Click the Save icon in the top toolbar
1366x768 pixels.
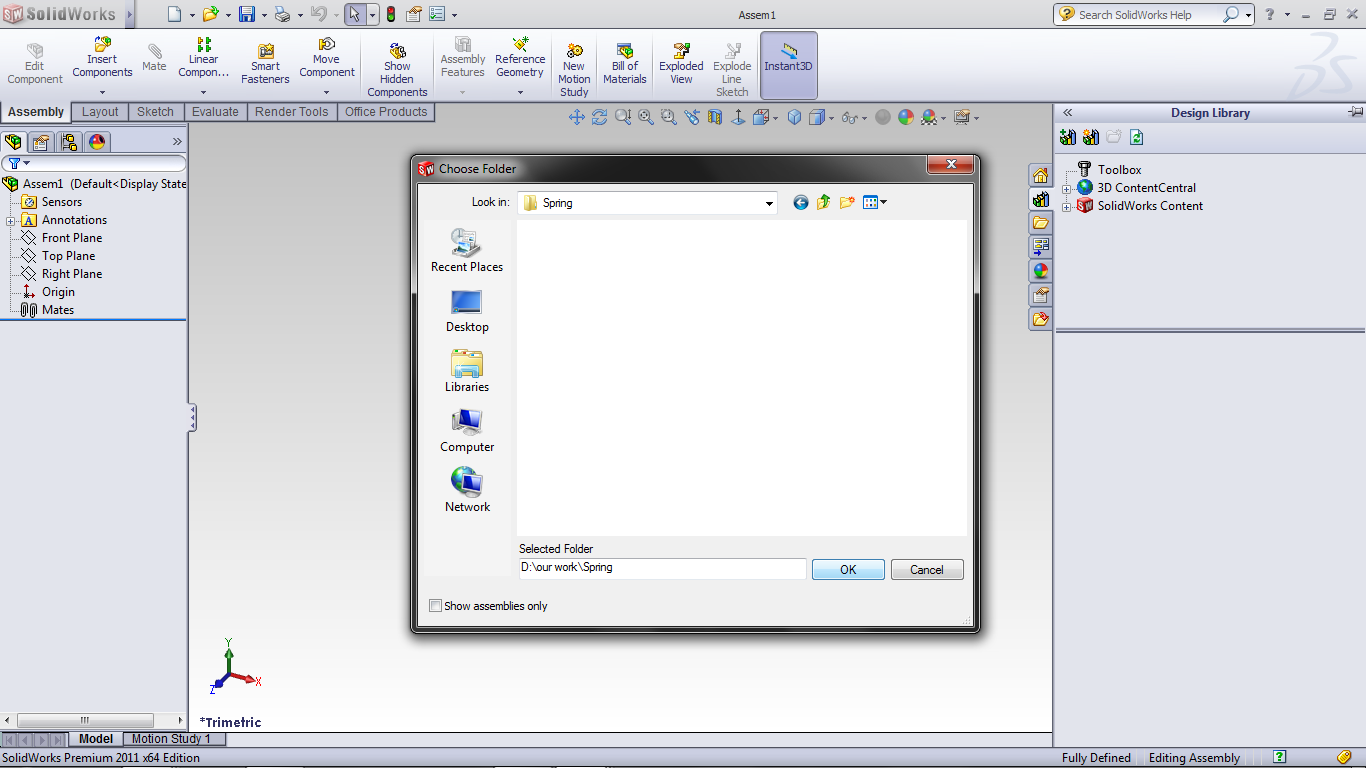pos(246,14)
